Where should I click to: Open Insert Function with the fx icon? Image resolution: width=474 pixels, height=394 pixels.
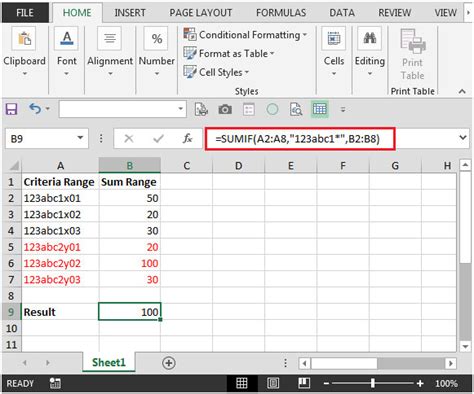coord(187,138)
